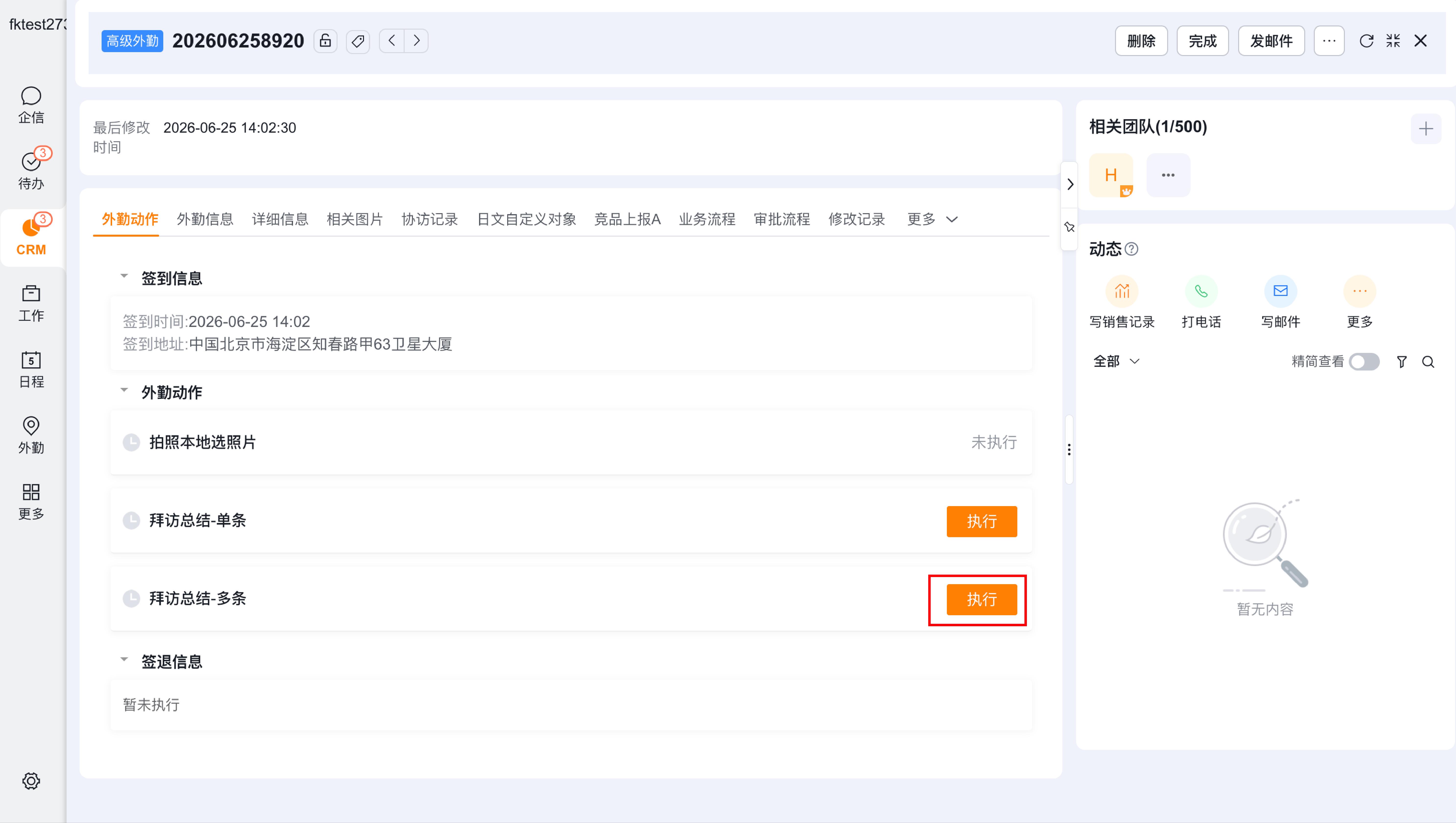Click 执行 for 拜访总结-单条

(982, 521)
